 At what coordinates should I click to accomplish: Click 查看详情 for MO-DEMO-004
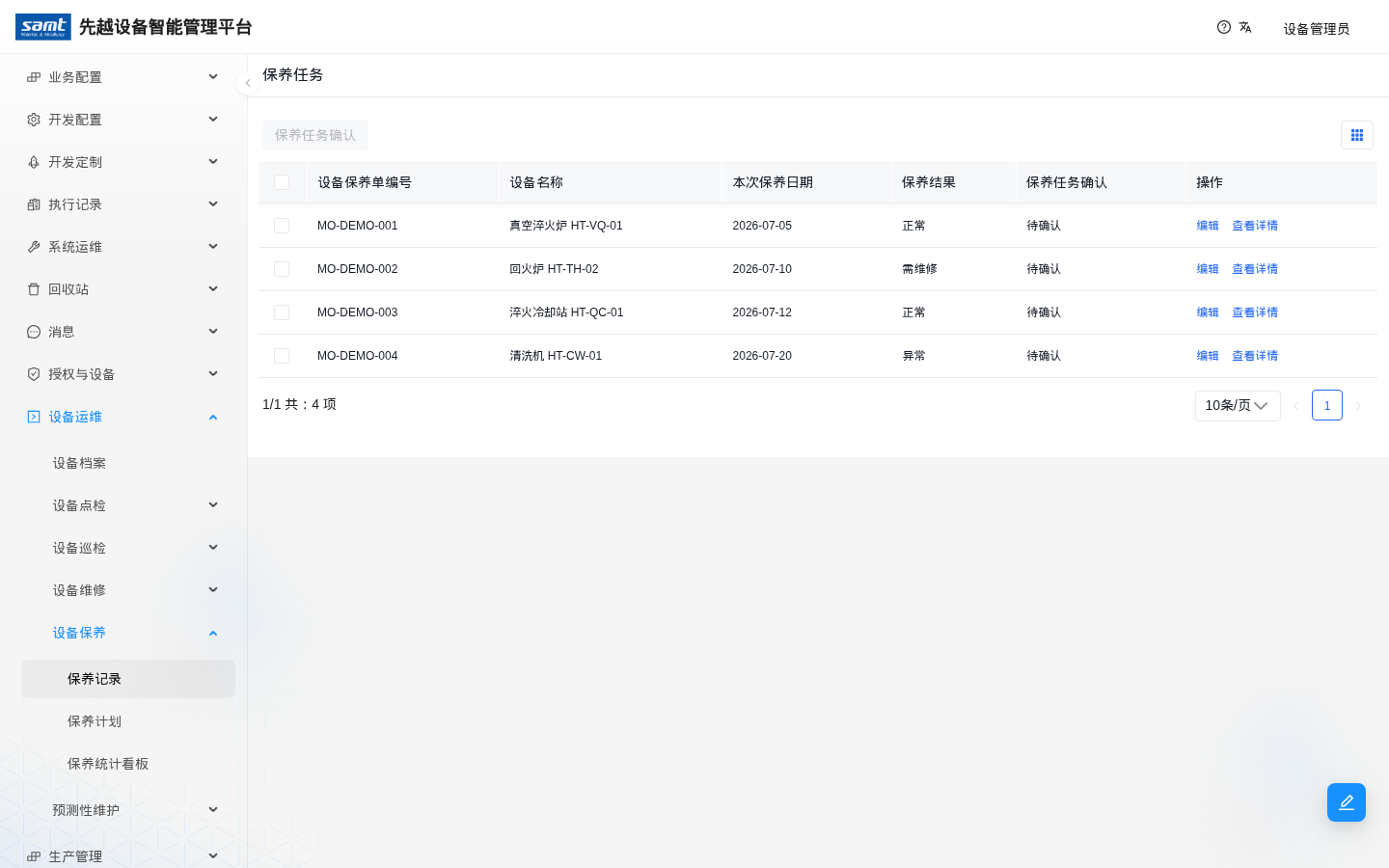click(1255, 356)
